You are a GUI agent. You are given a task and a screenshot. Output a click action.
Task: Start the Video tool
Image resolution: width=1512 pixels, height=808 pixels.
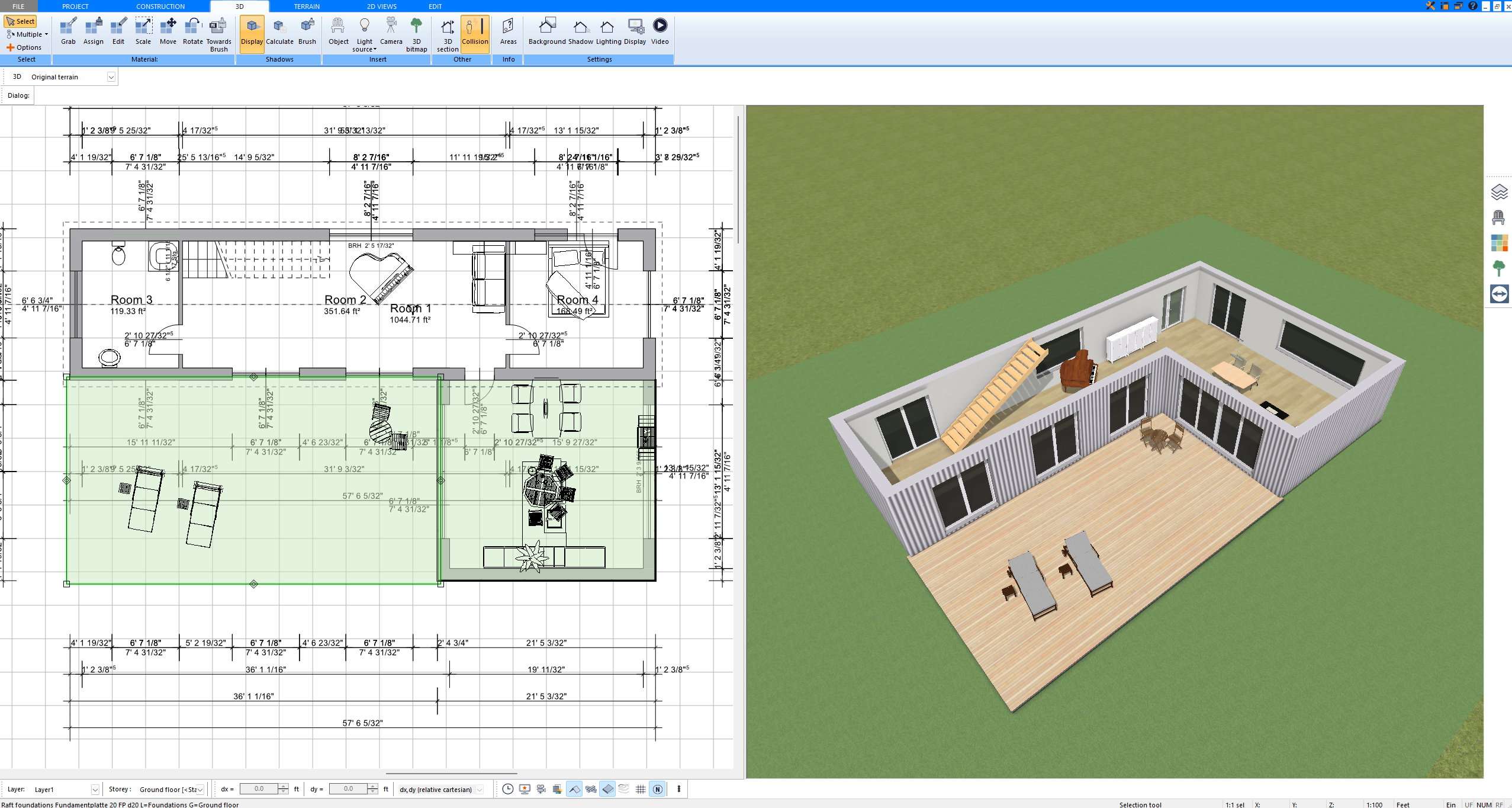click(660, 31)
